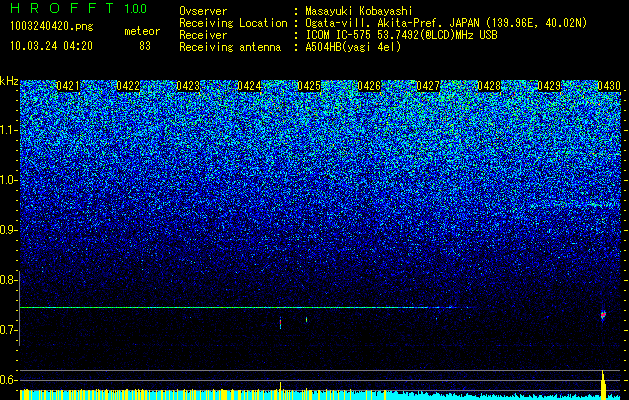
Task: Click the tall yellow signal peak near 0430
Action: point(603,385)
